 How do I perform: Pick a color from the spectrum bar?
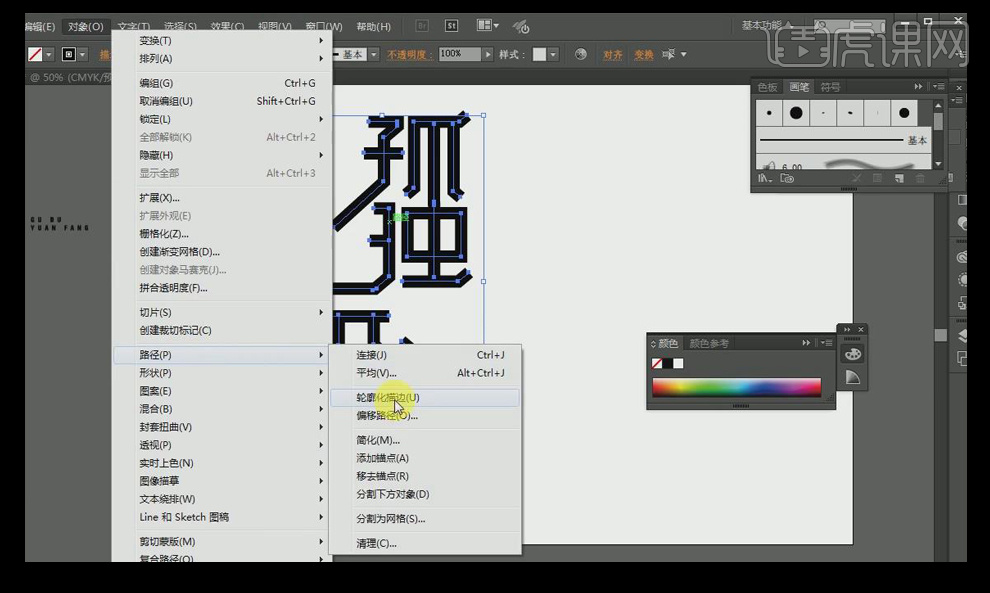point(736,387)
